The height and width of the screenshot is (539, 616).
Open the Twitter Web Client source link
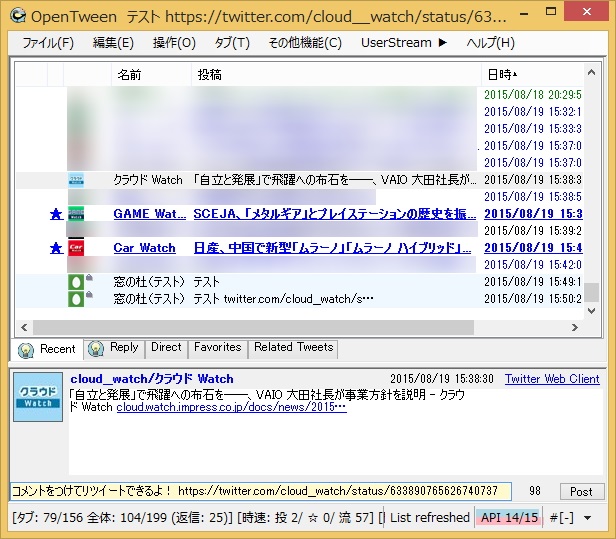pyautogui.click(x=552, y=379)
